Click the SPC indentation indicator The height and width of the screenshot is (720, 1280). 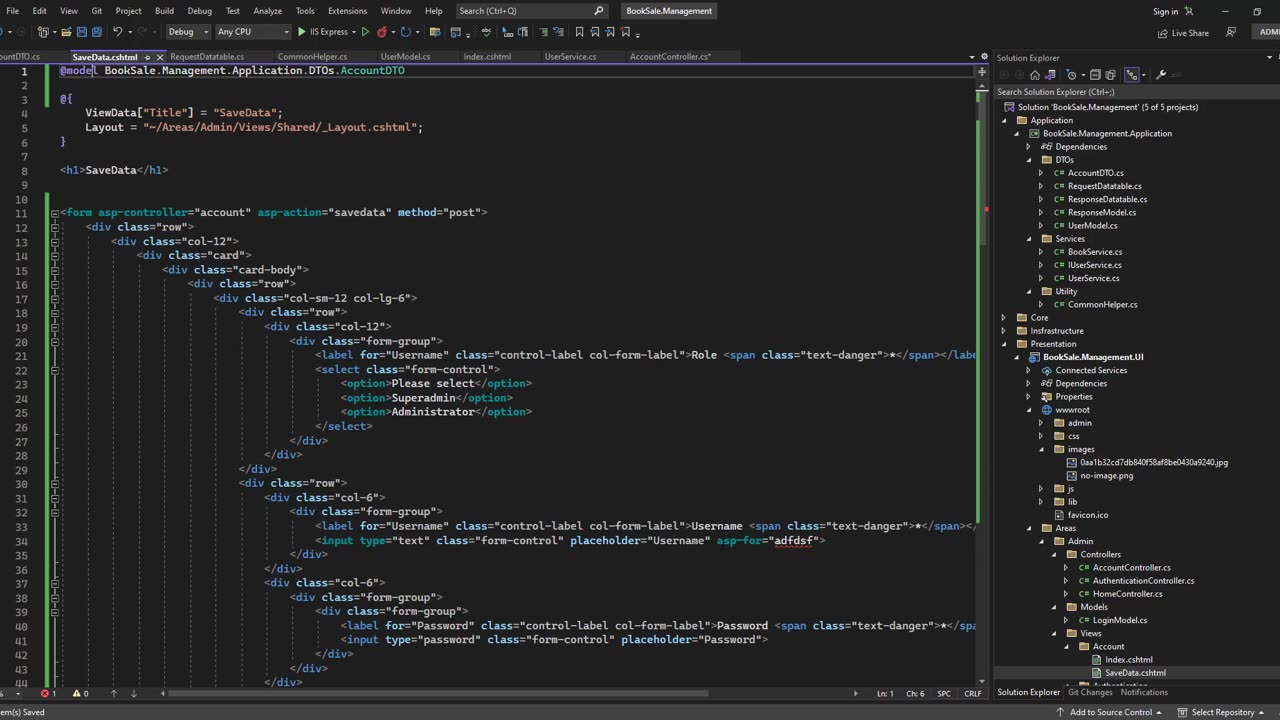943,693
